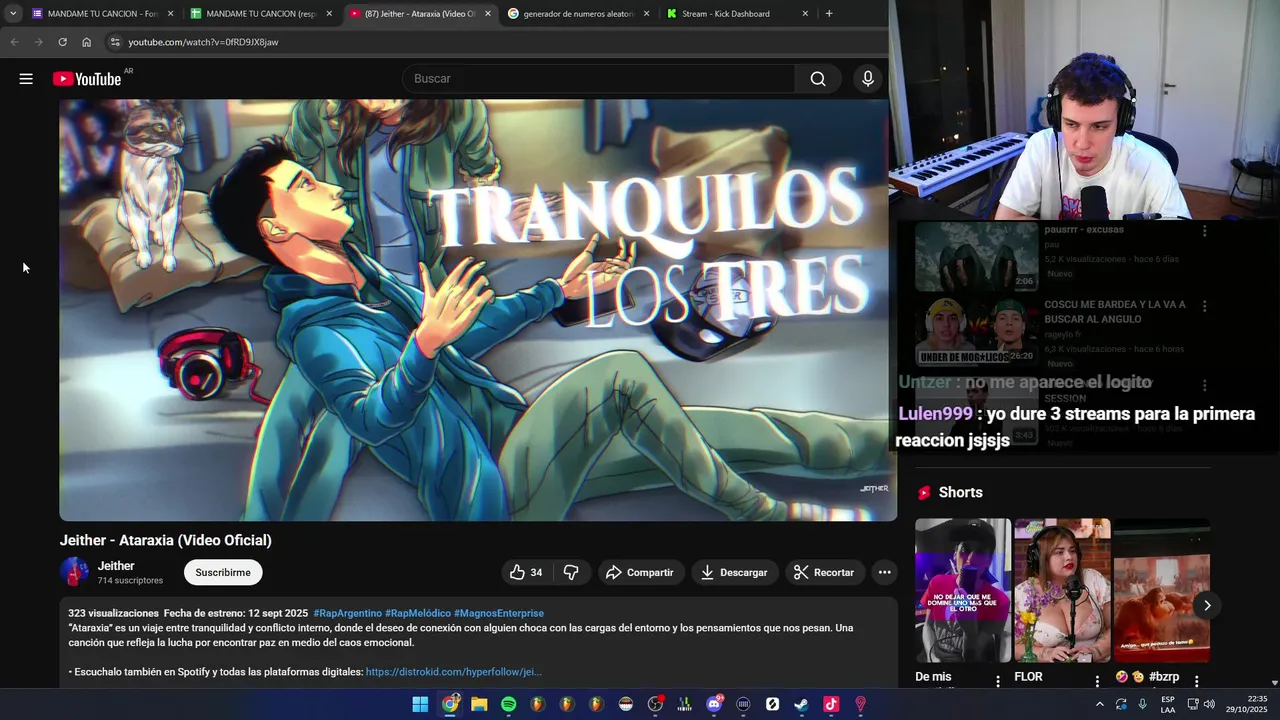Like the video with thumbs up
Screen dimensions: 1280x720
click(526, 572)
